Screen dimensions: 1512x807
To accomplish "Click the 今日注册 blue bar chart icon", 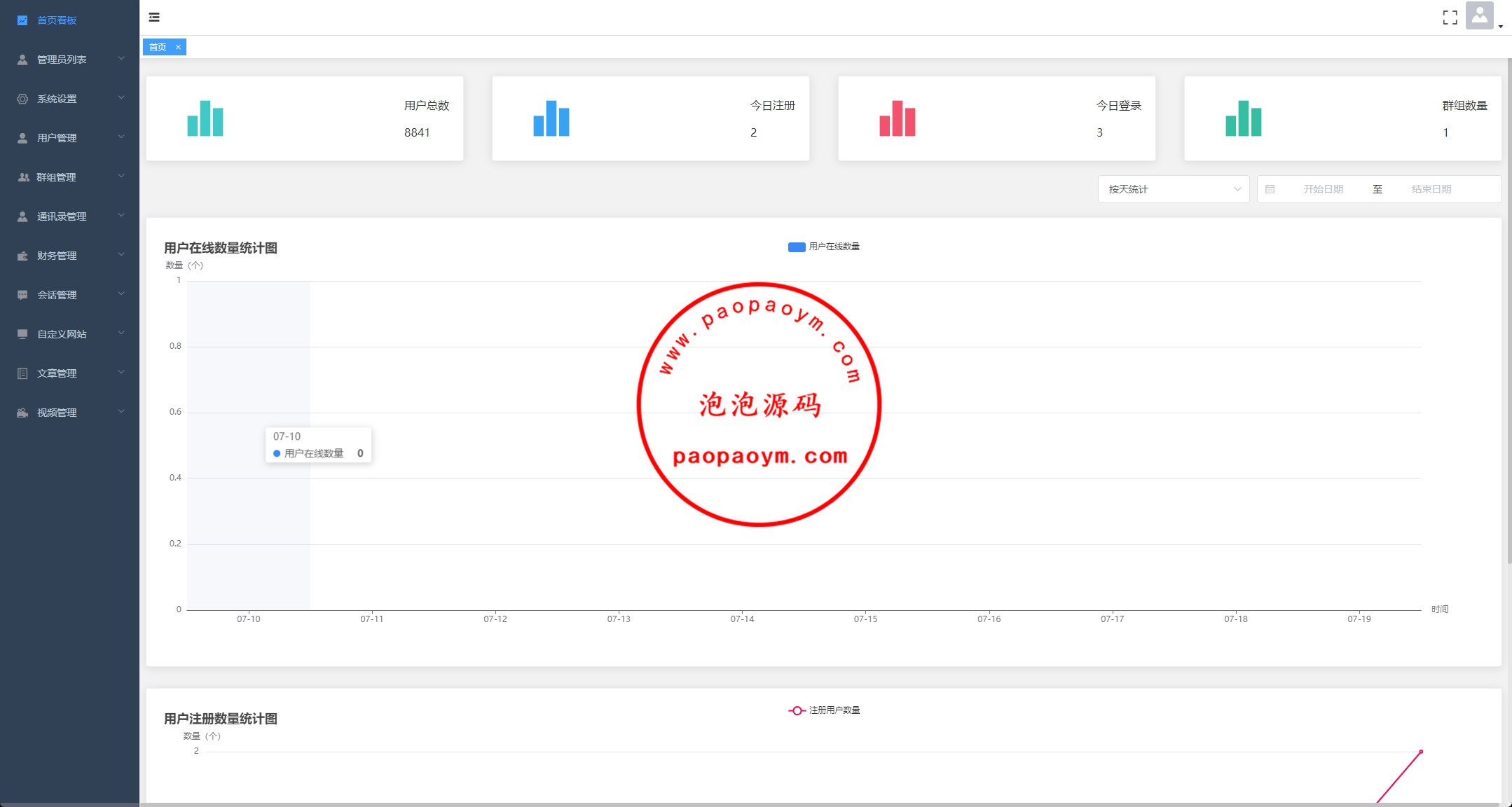I will (551, 118).
